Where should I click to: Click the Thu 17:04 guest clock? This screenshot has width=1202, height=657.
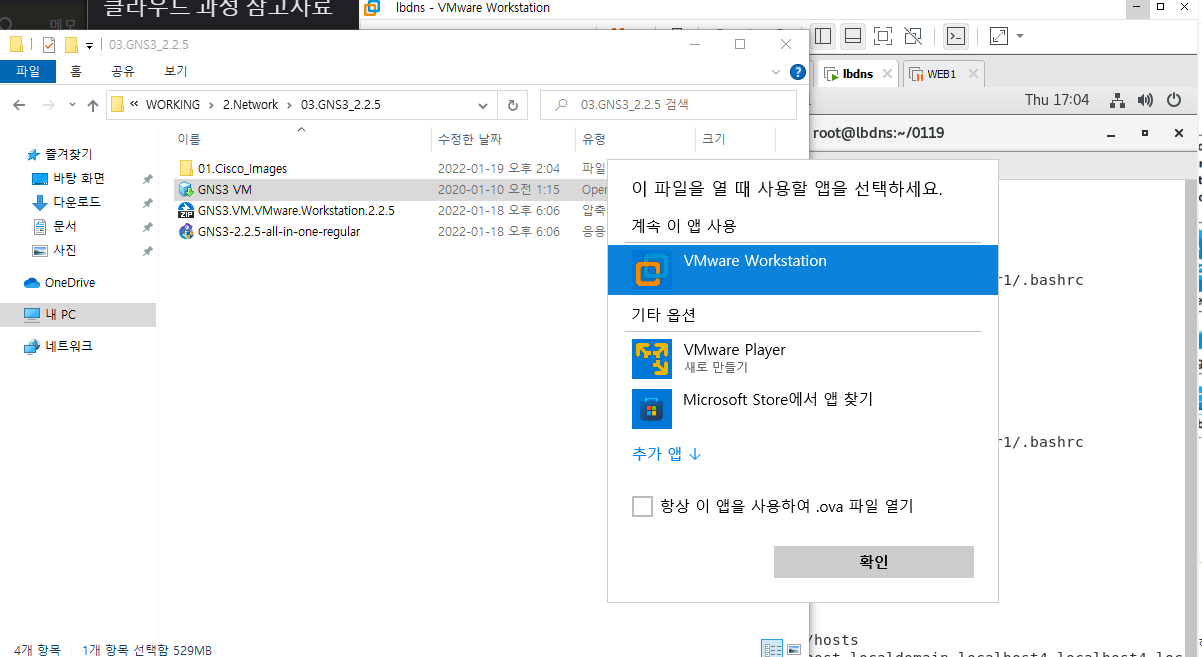pyautogui.click(x=1057, y=100)
